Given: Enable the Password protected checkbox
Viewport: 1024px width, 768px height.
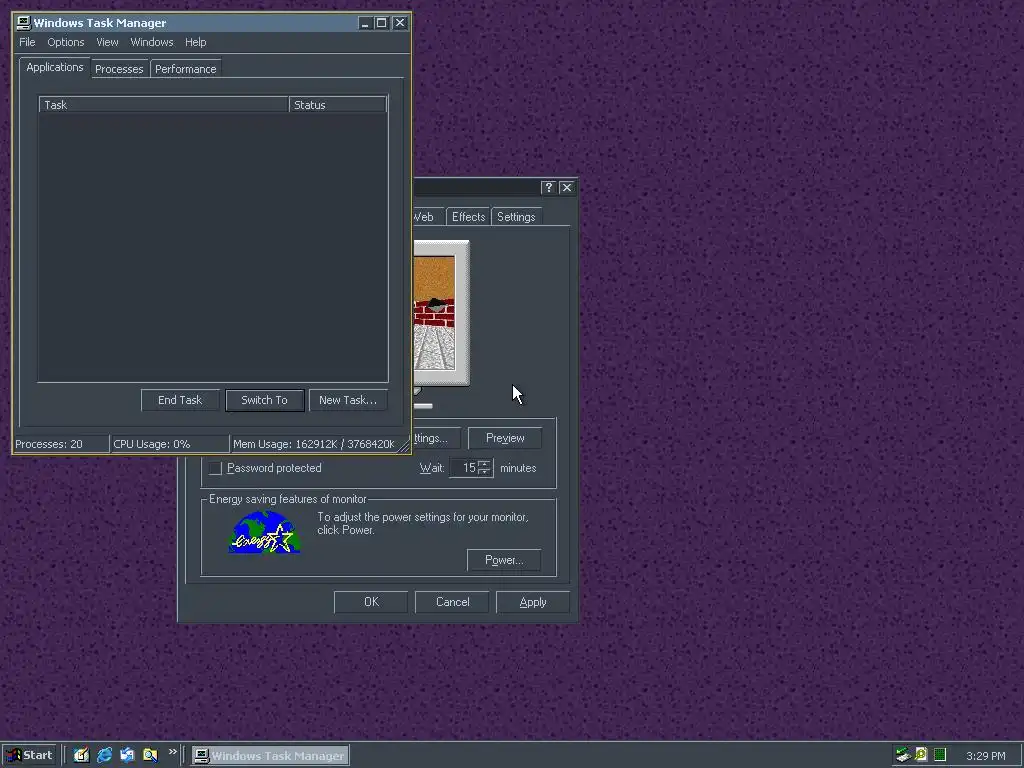Looking at the screenshot, I should point(215,468).
